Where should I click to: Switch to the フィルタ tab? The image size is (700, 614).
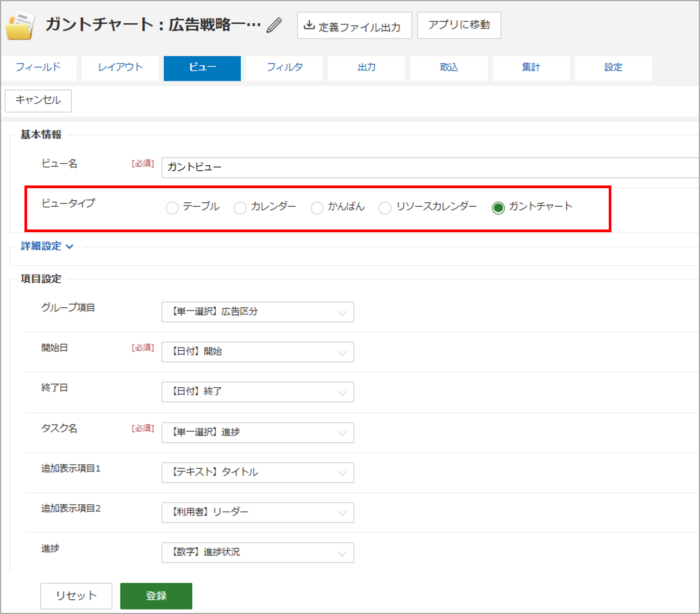tap(284, 68)
